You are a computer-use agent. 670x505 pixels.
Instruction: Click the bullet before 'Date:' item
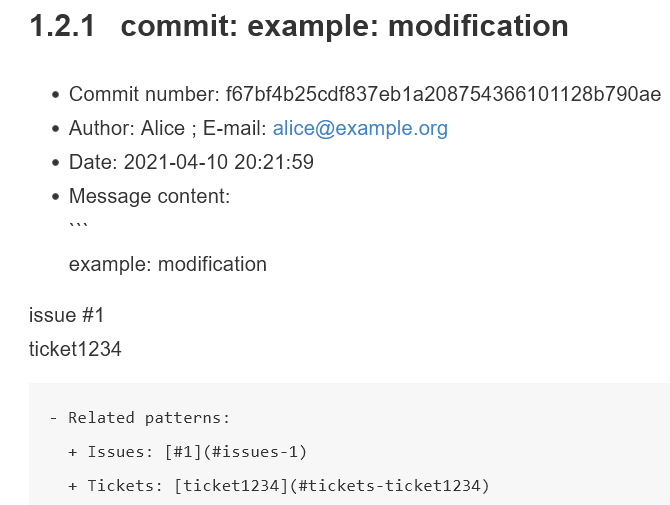tap(55, 163)
